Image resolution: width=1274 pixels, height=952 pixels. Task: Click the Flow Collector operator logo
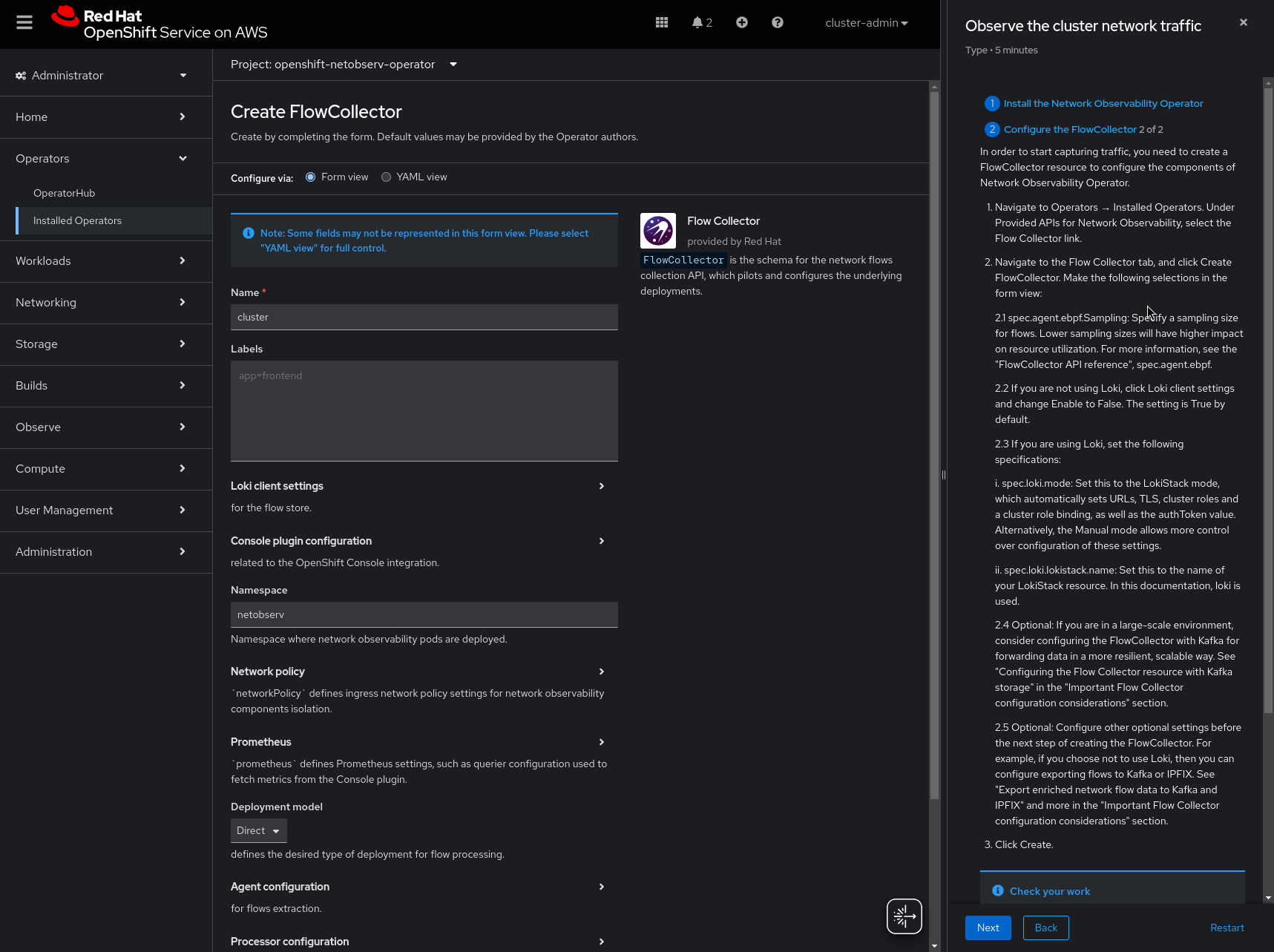(658, 231)
